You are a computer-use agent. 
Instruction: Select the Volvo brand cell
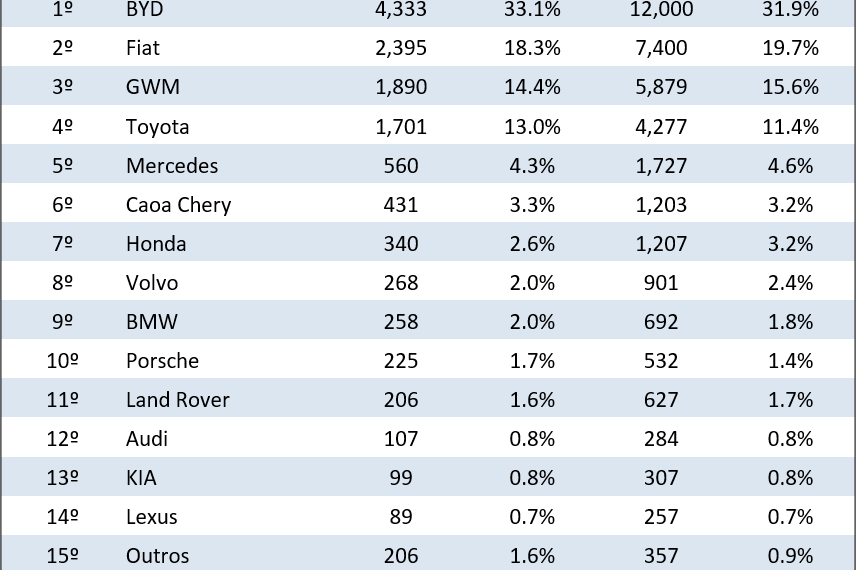(152, 282)
